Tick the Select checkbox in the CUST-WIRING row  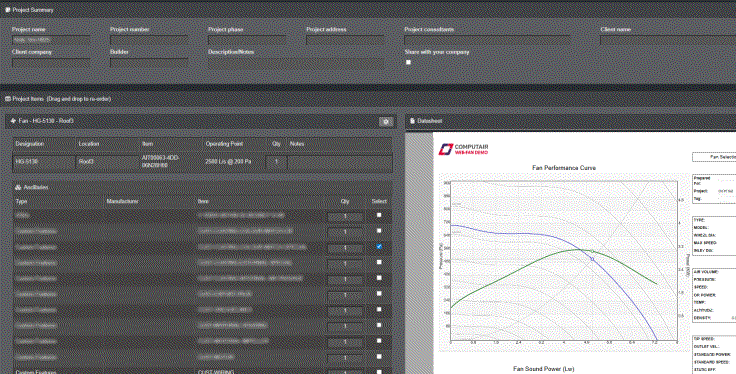coord(379,372)
